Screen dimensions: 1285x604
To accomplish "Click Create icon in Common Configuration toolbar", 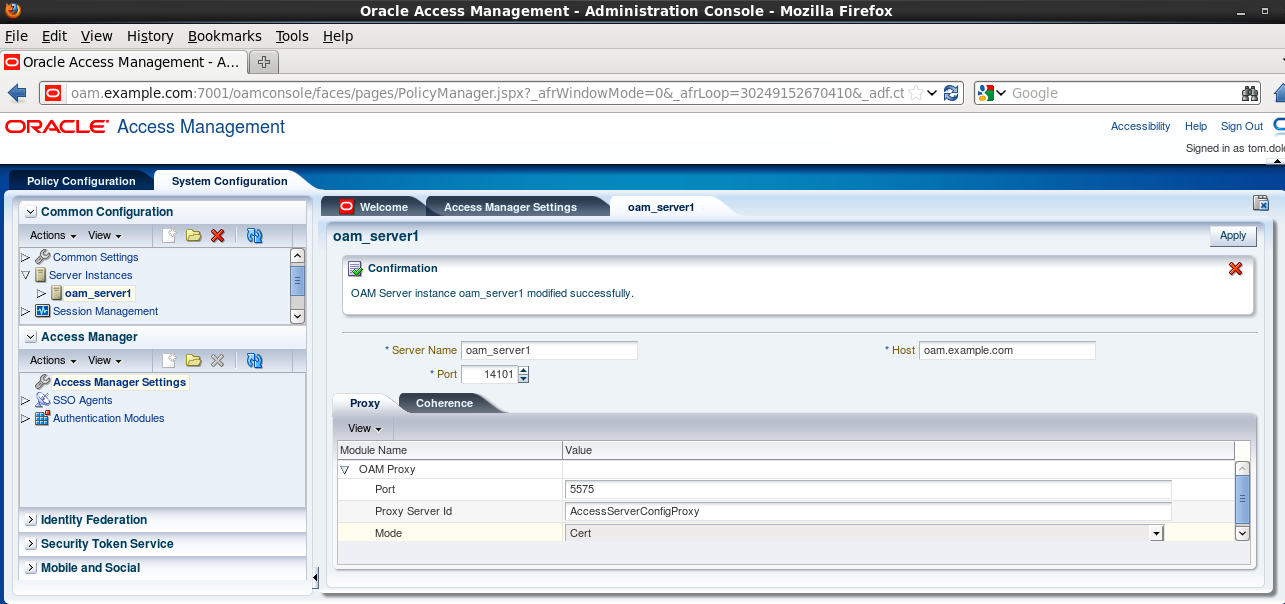I will click(170, 236).
